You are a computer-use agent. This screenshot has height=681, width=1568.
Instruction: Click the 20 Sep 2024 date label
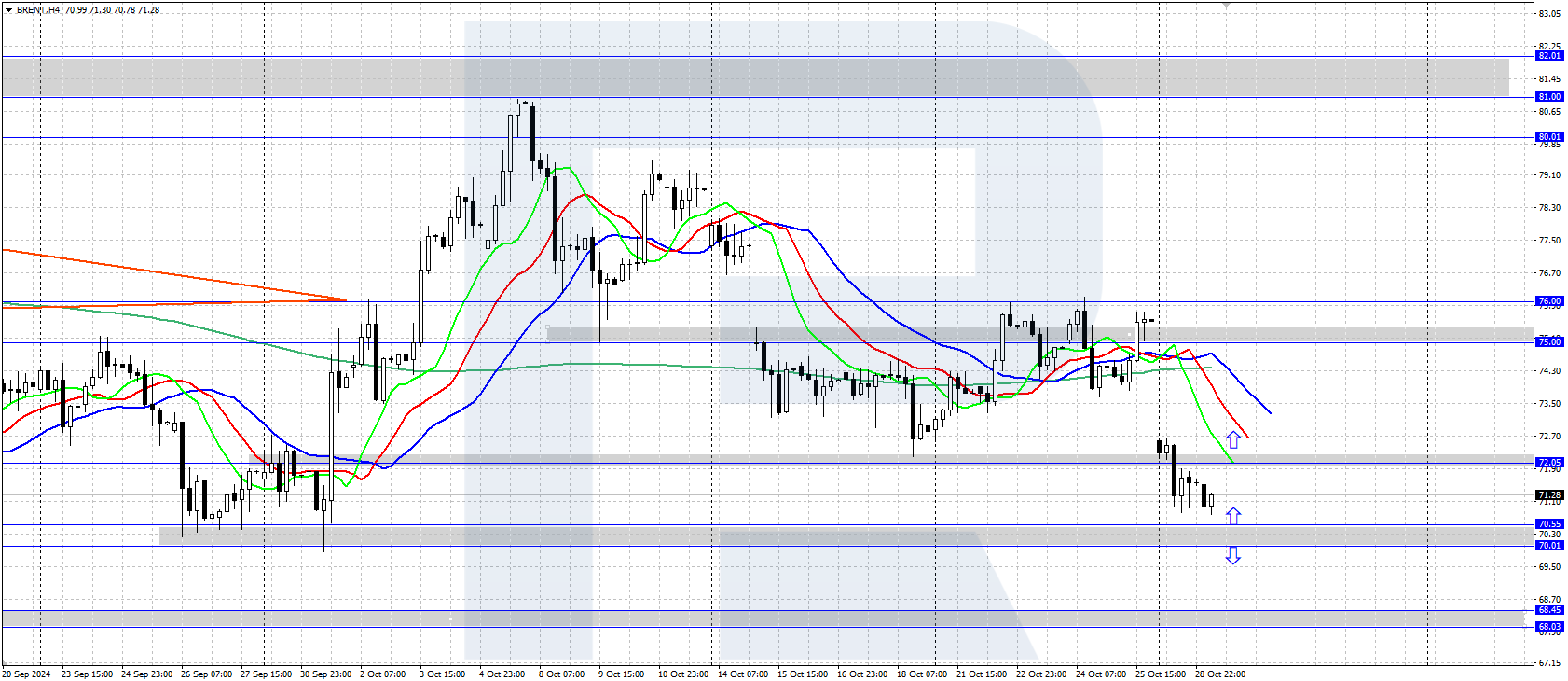26,674
